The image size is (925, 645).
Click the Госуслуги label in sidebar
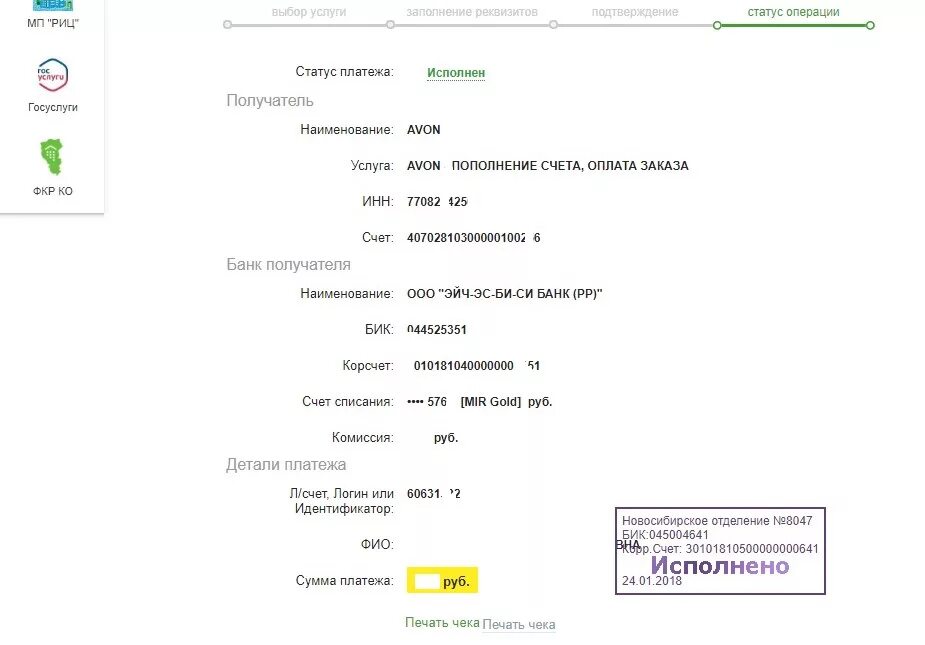pyautogui.click(x=53, y=107)
